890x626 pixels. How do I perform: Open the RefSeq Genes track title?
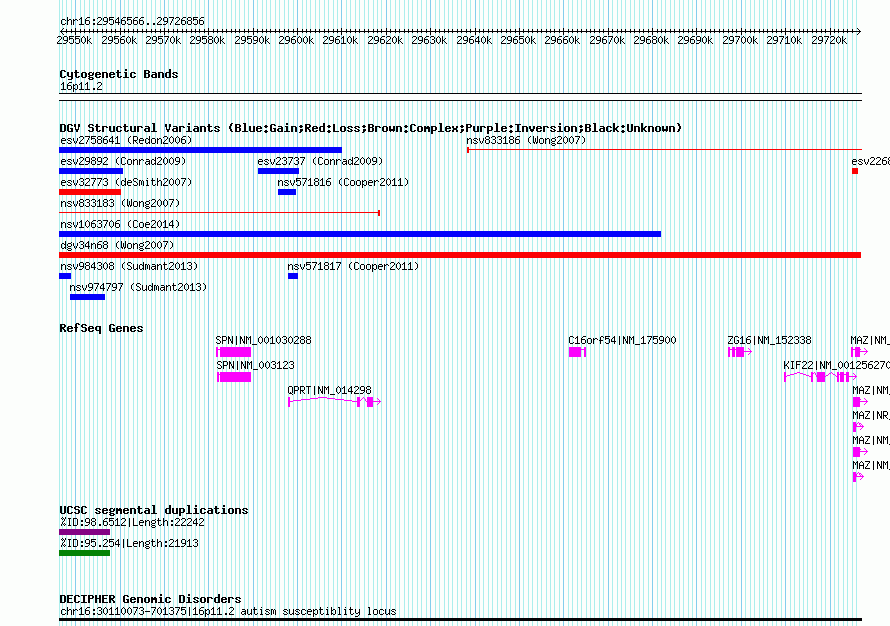pos(101,328)
